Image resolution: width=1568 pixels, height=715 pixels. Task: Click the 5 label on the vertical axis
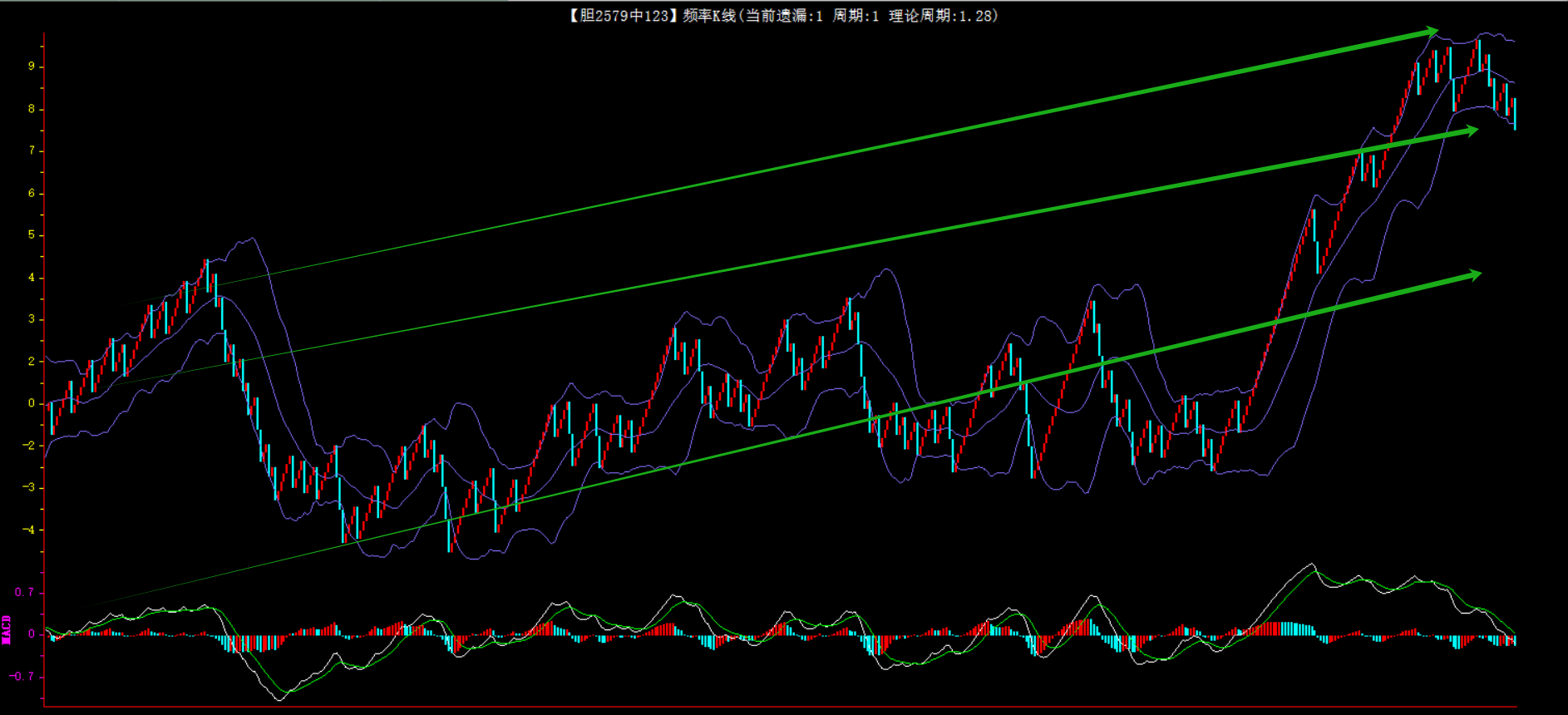click(x=32, y=235)
